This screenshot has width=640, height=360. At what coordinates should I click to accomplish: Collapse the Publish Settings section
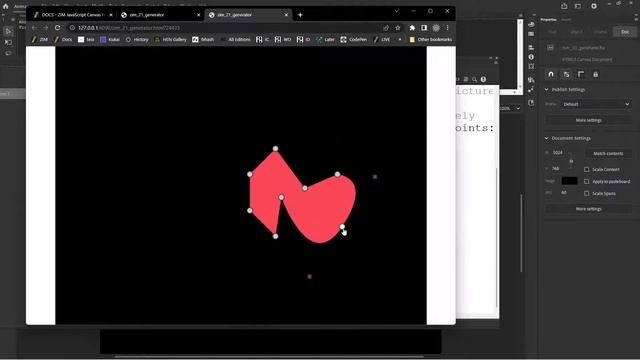click(x=547, y=89)
